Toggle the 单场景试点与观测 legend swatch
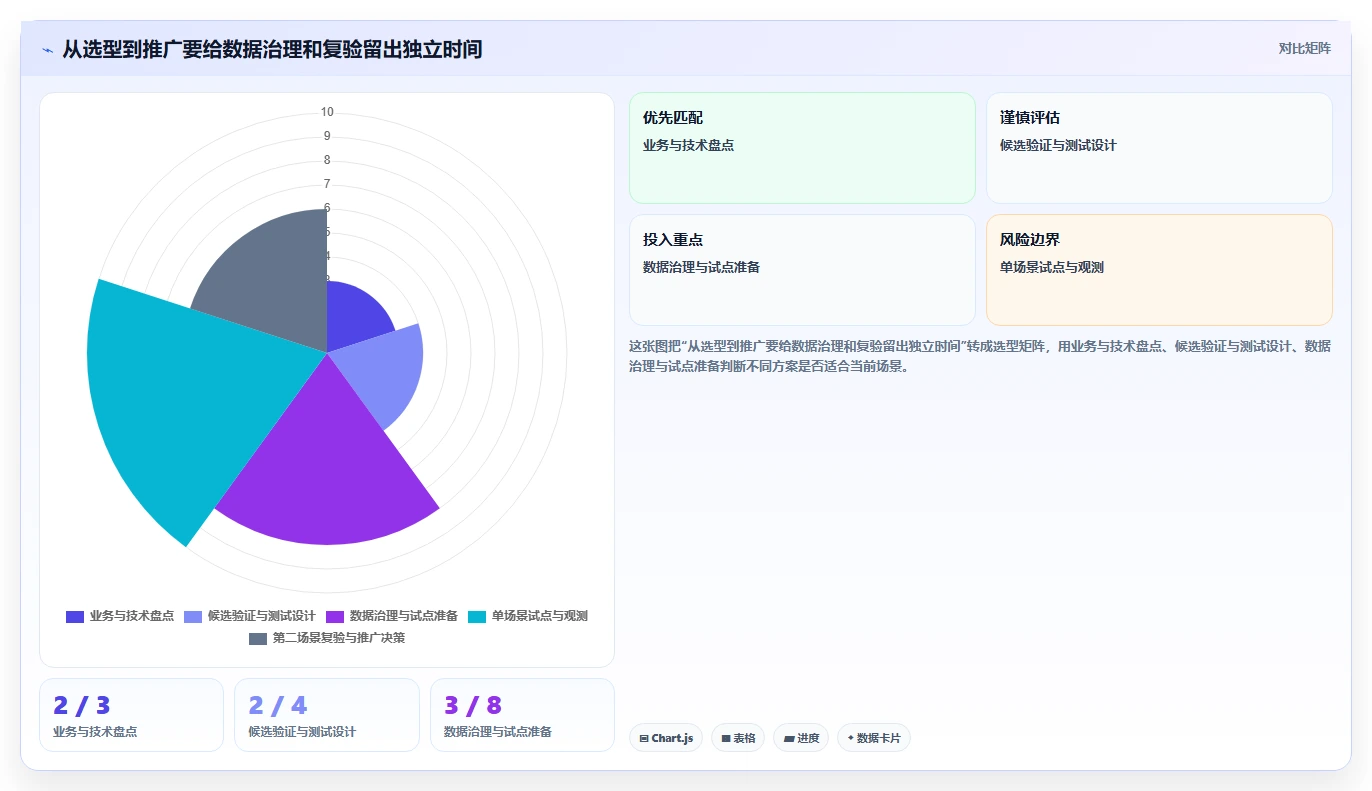The image size is (1372, 791). (477, 616)
